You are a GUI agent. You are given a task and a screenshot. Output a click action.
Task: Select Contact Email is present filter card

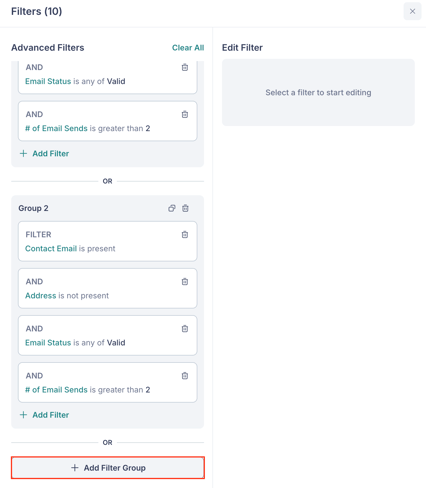(x=108, y=241)
